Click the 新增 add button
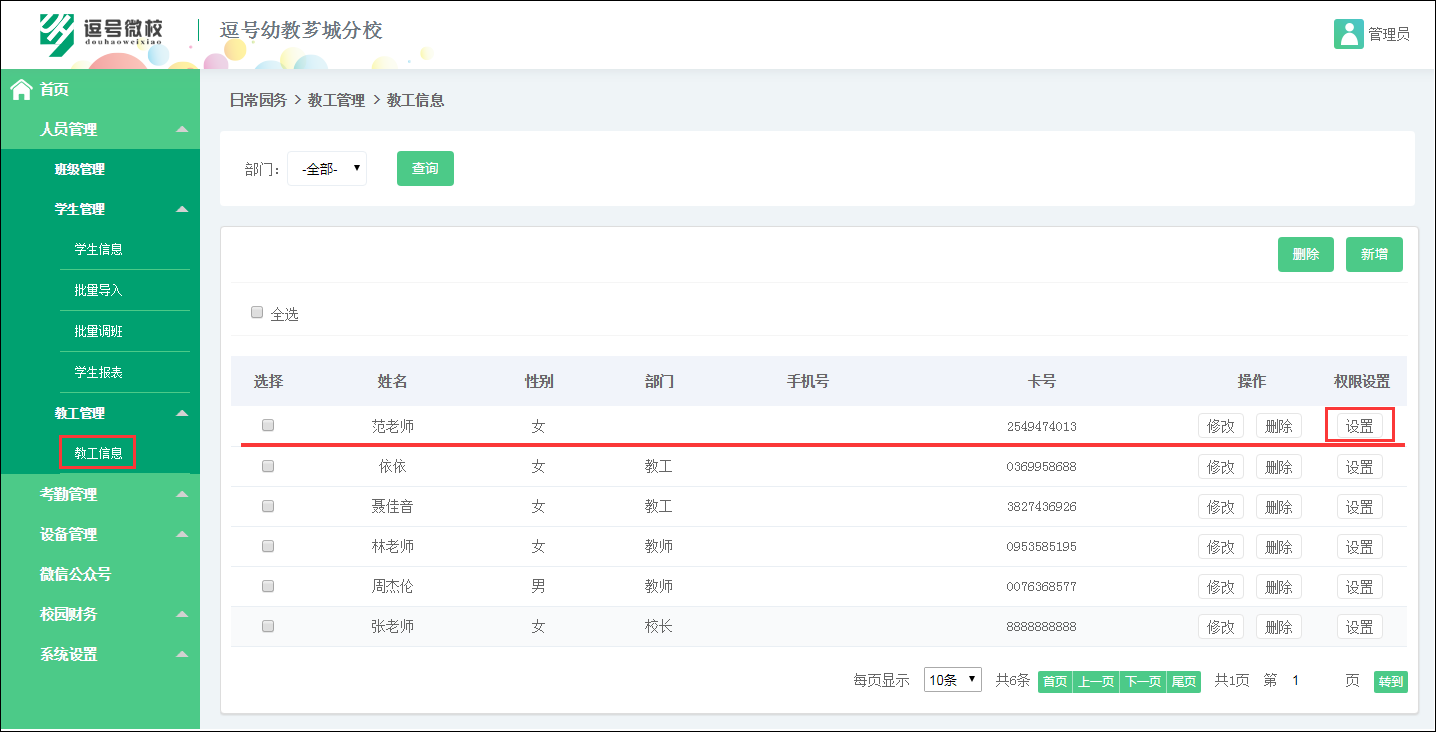The height and width of the screenshot is (732, 1436). coord(1374,254)
